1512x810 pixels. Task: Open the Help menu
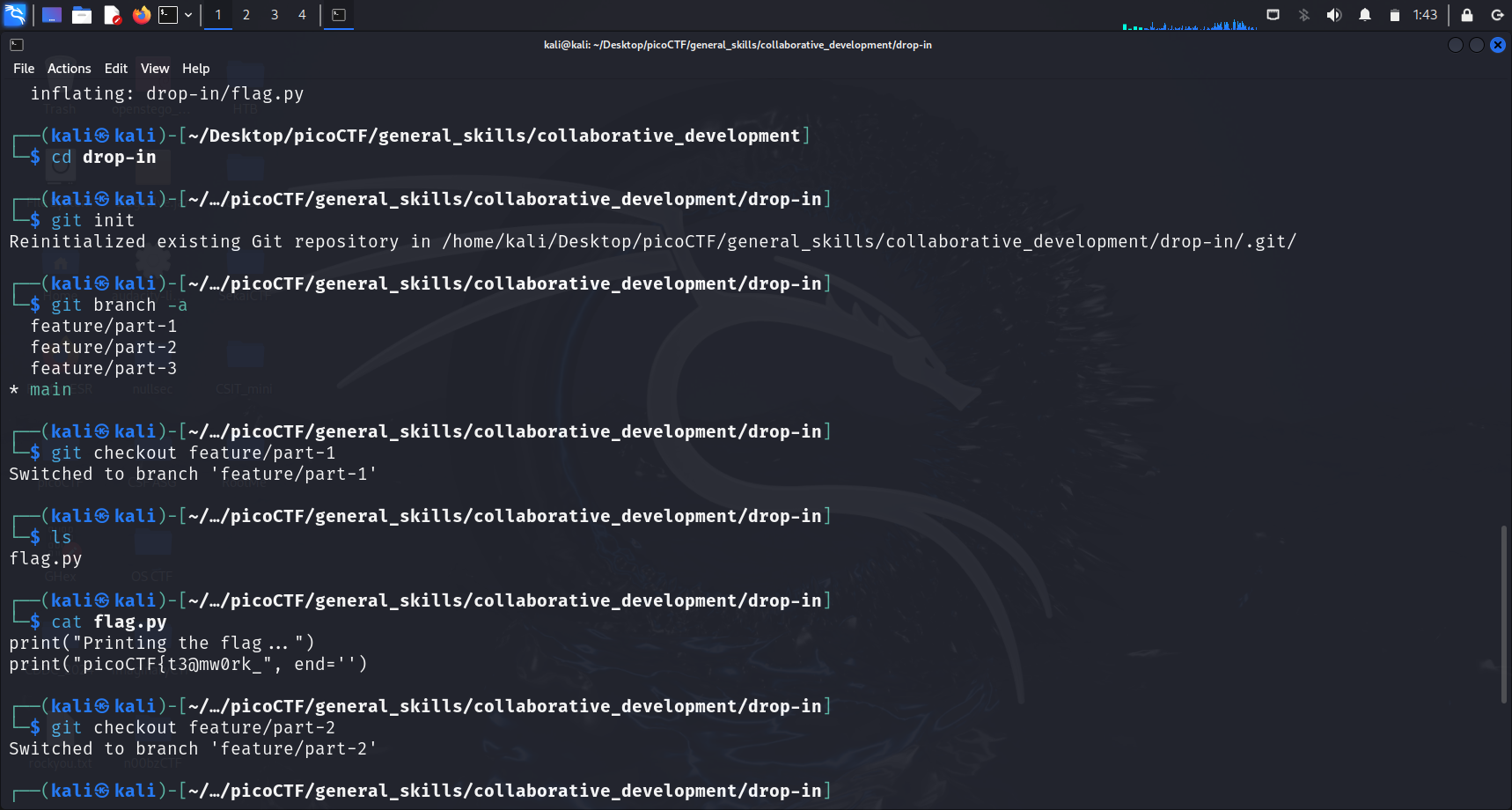point(195,69)
